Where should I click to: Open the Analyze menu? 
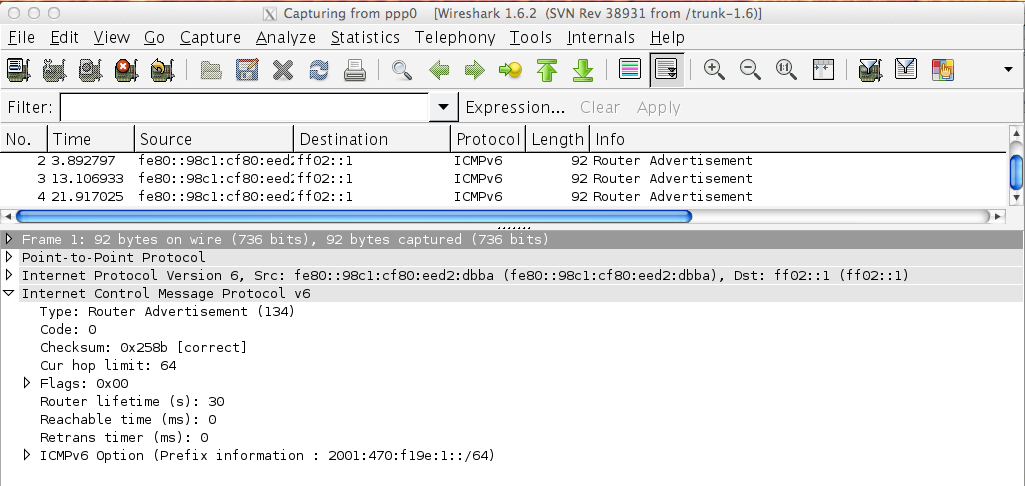pyautogui.click(x=286, y=37)
